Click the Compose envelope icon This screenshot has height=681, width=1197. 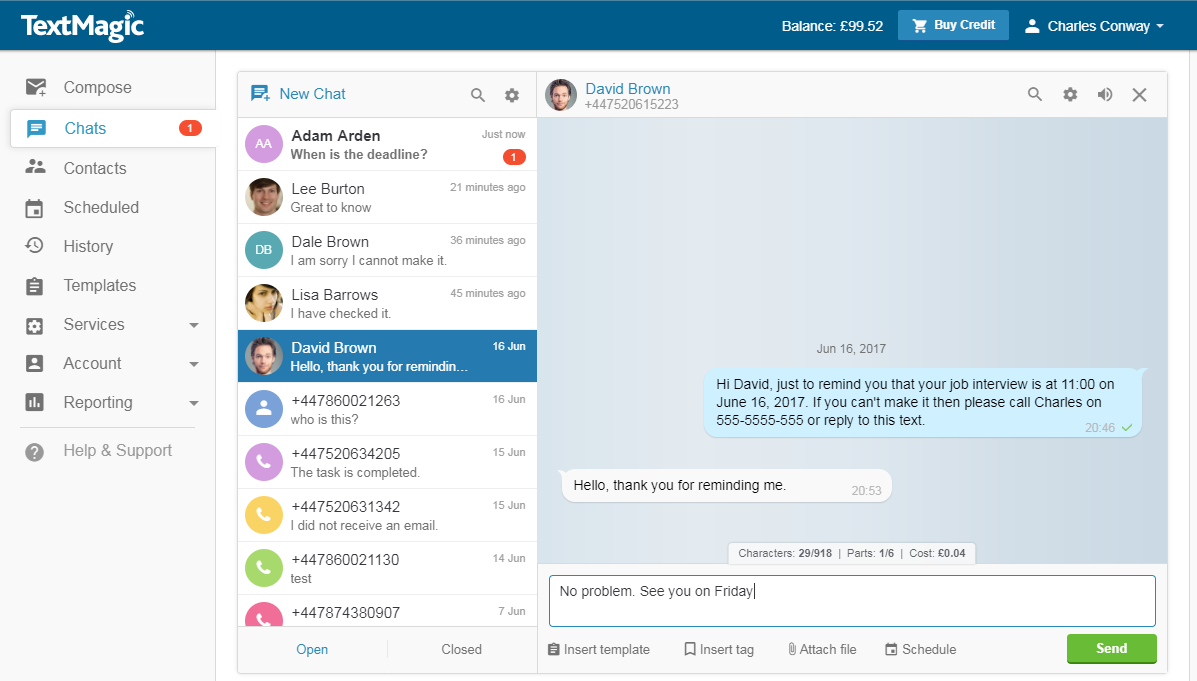pyautogui.click(x=35, y=87)
